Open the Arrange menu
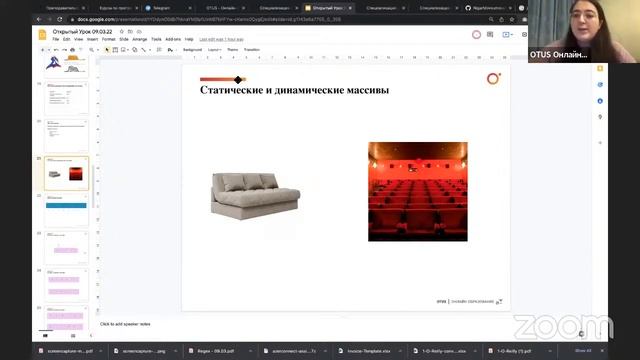The height and width of the screenshot is (360, 640). [x=140, y=40]
